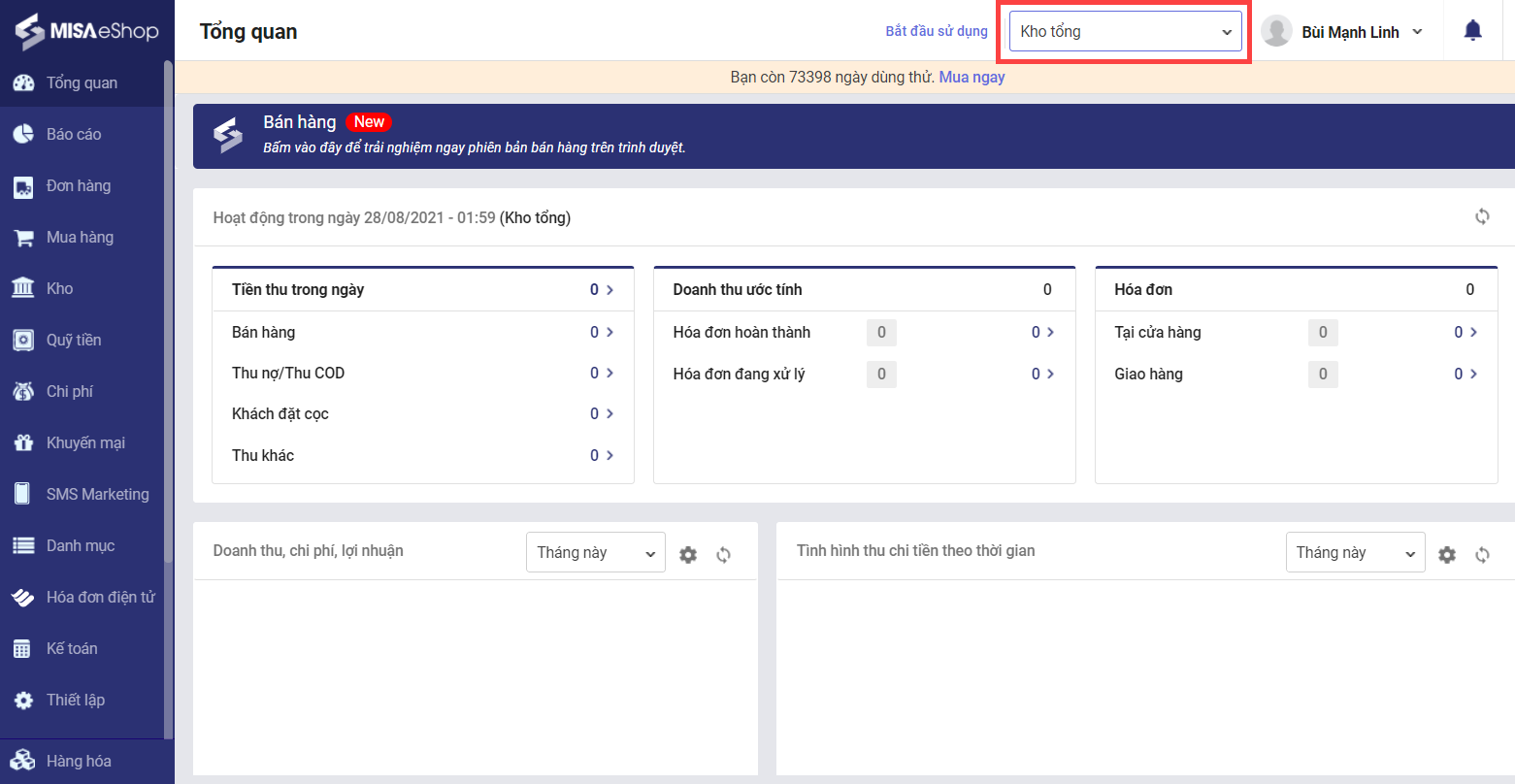Refresh the Tình hình thu chi tiền chart
The height and width of the screenshot is (784, 1515).
tap(1482, 555)
